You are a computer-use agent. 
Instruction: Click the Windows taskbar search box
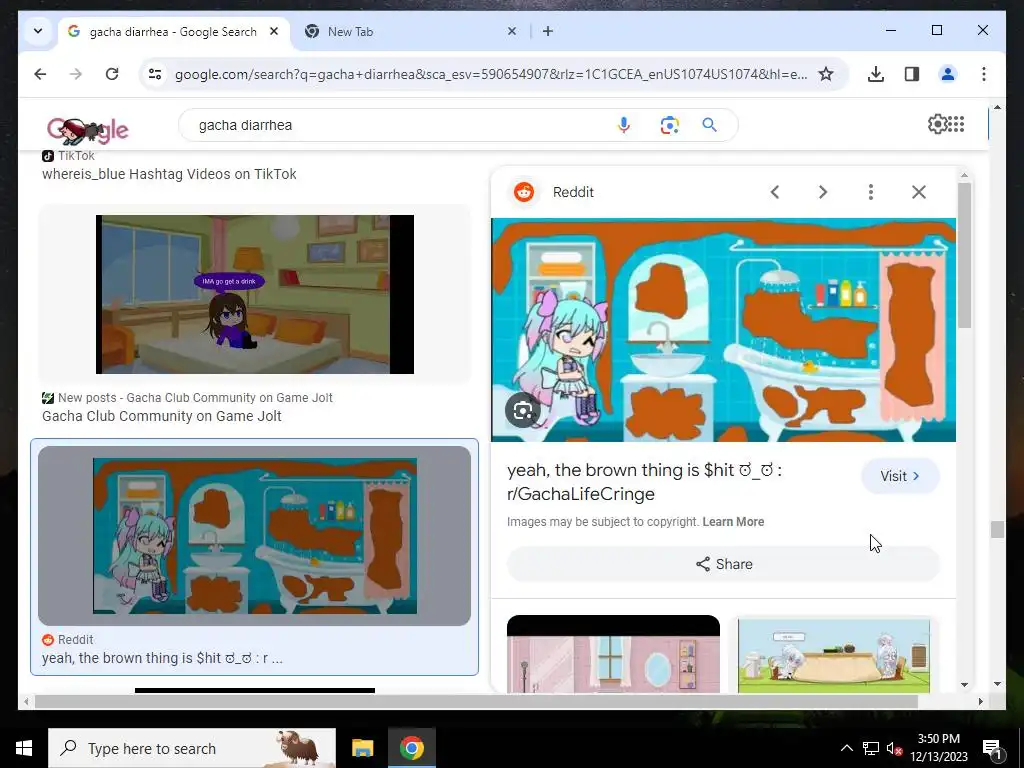point(192,748)
